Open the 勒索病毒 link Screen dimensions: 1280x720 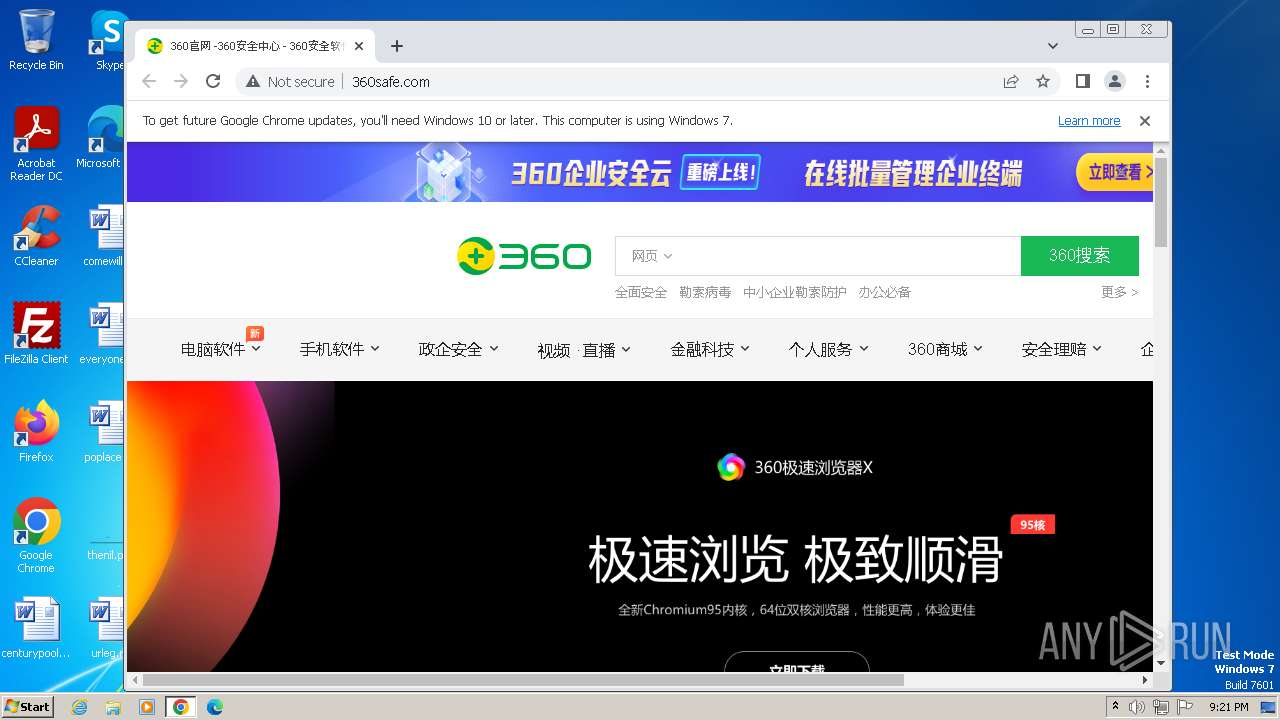(x=705, y=292)
